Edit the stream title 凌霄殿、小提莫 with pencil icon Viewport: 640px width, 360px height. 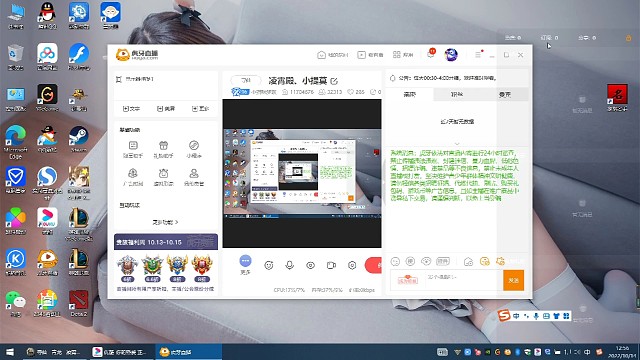pos(334,81)
